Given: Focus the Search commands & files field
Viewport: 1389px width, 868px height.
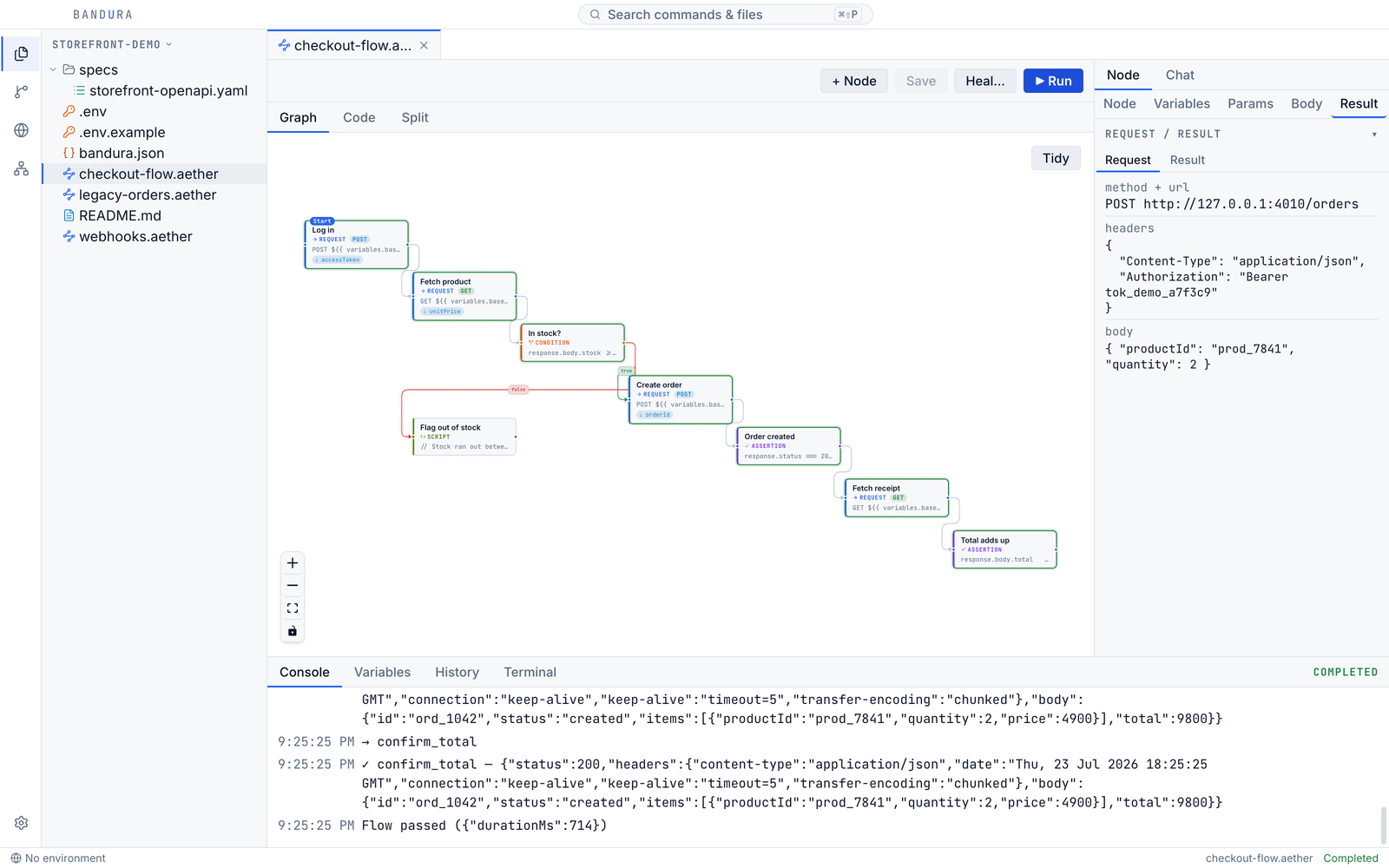Looking at the screenshot, I should 725,15.
